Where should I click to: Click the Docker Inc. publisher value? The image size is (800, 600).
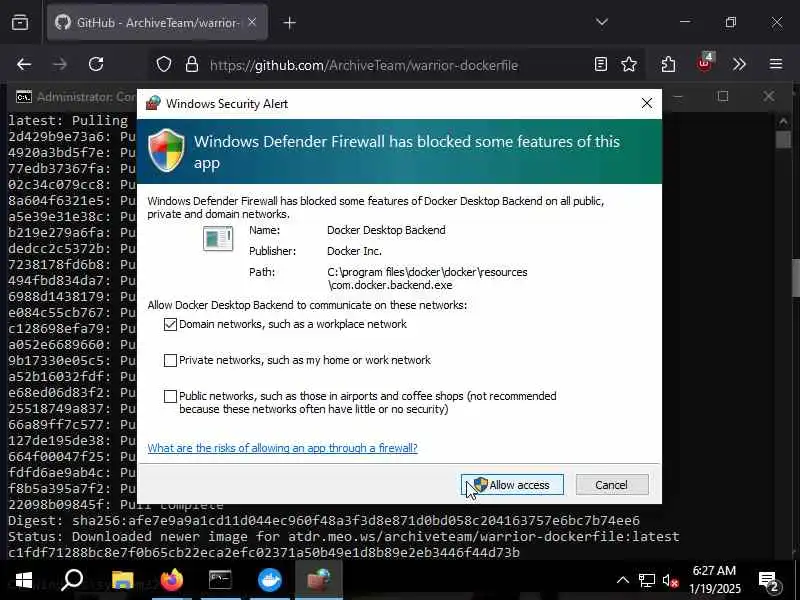(354, 251)
